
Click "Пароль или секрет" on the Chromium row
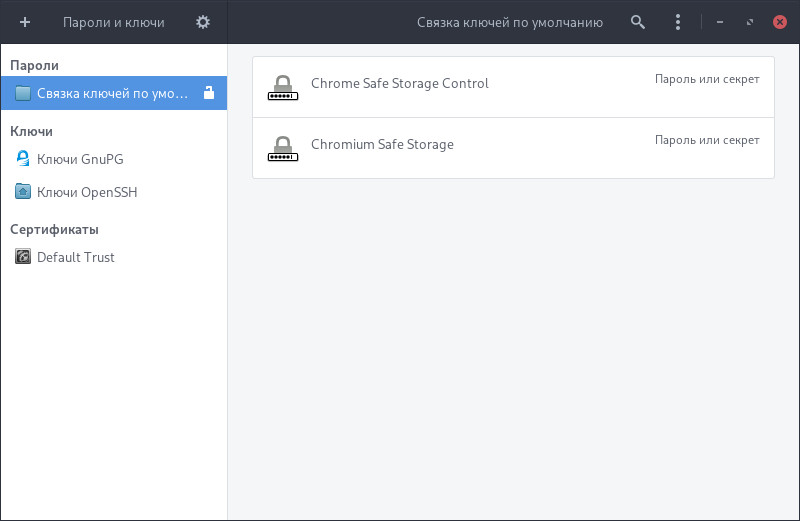click(707, 140)
